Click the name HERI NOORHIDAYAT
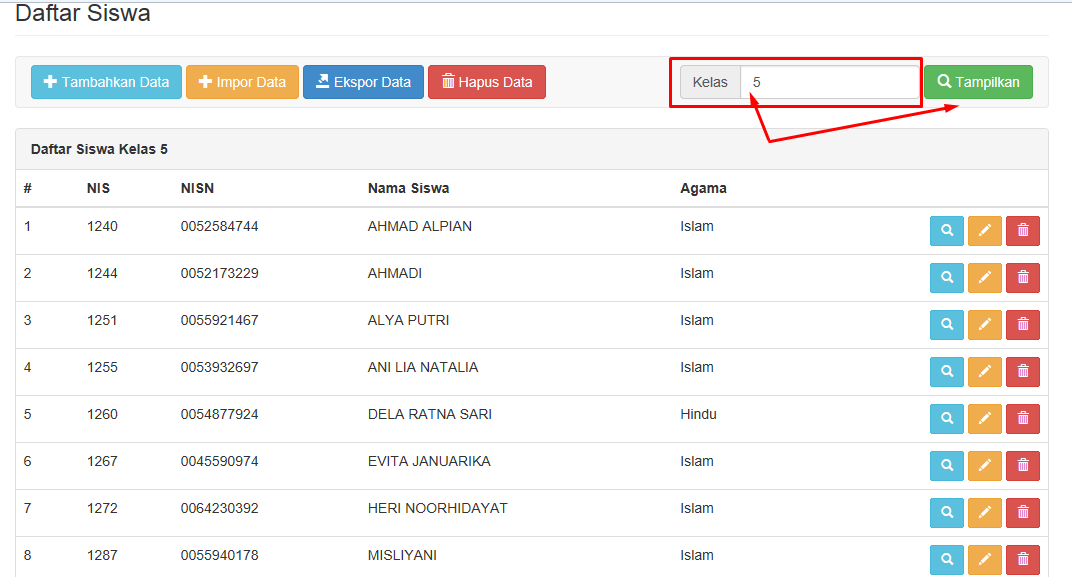Viewport: 1072px width, 577px height. pyautogui.click(x=438, y=508)
